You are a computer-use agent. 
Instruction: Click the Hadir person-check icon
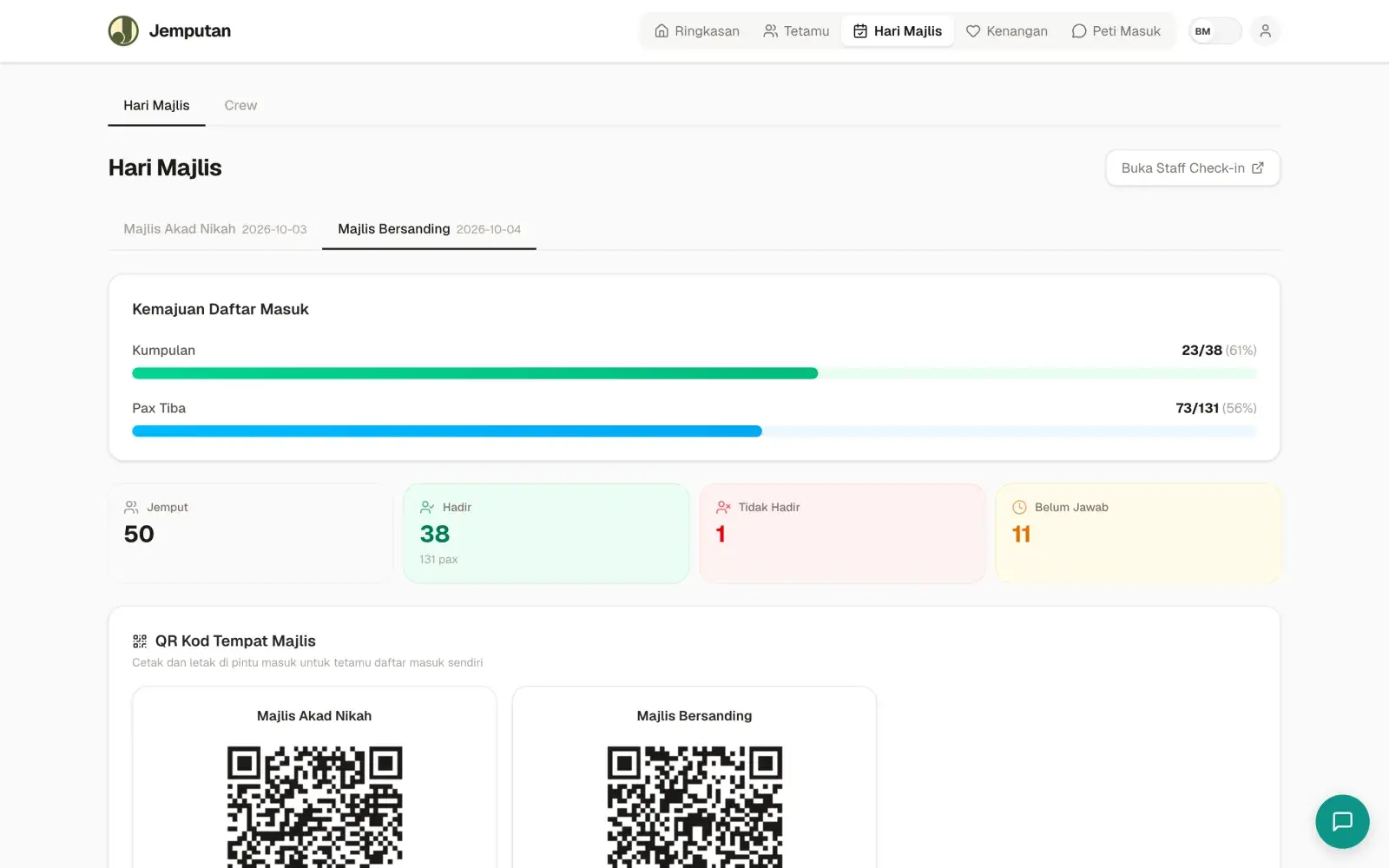[427, 507]
